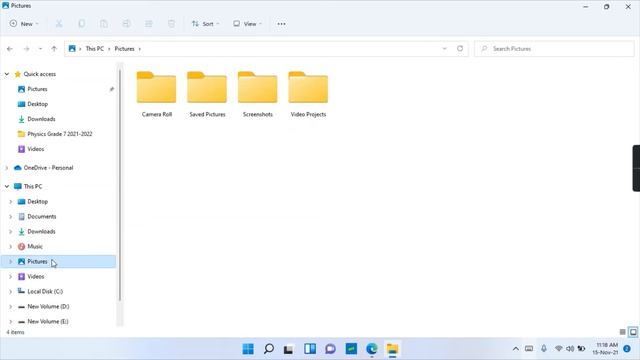This screenshot has height=360, width=640.
Task: Collapse the Quick access section
Action: (x=7, y=74)
